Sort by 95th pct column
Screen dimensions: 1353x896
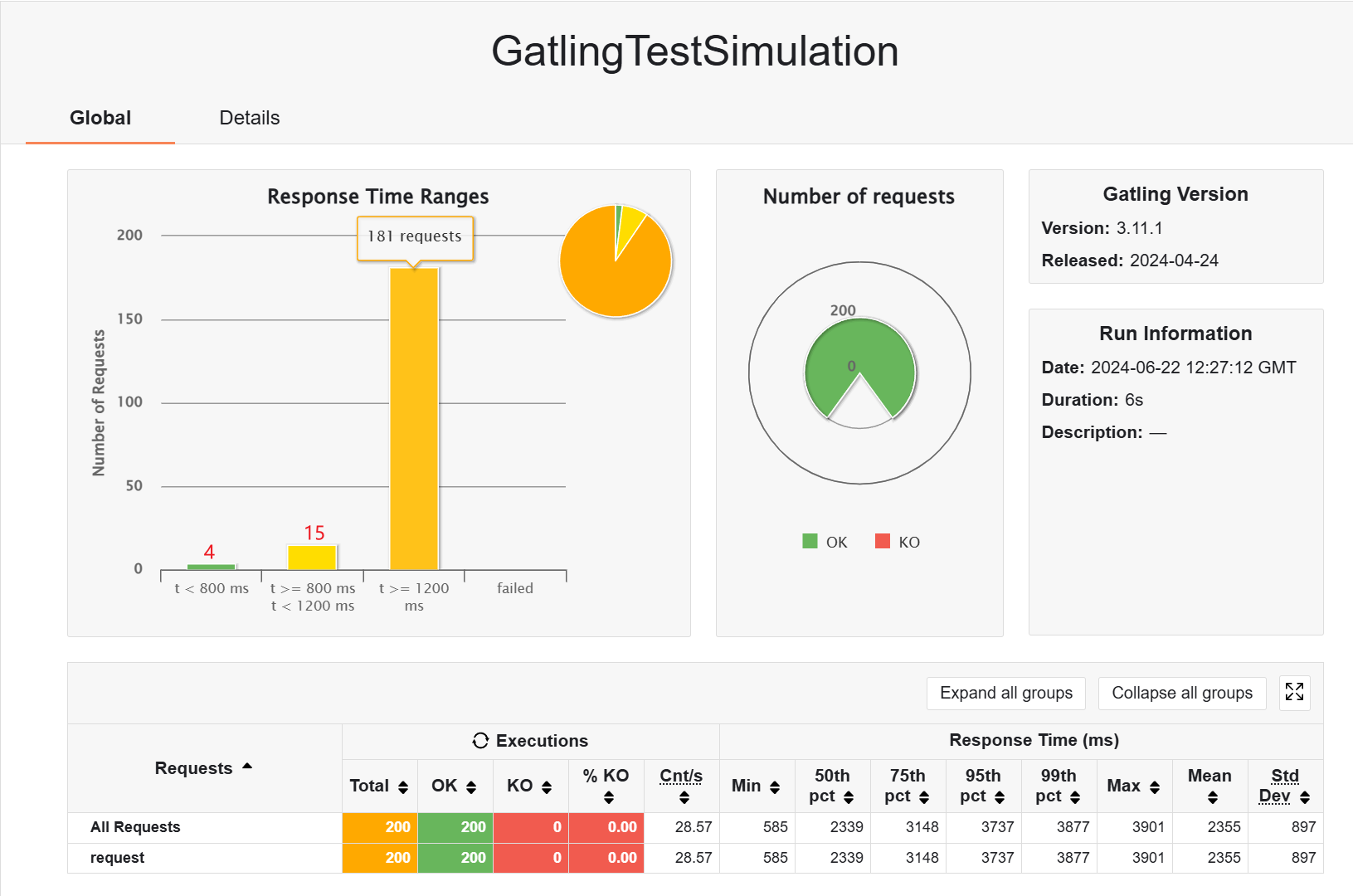983,786
